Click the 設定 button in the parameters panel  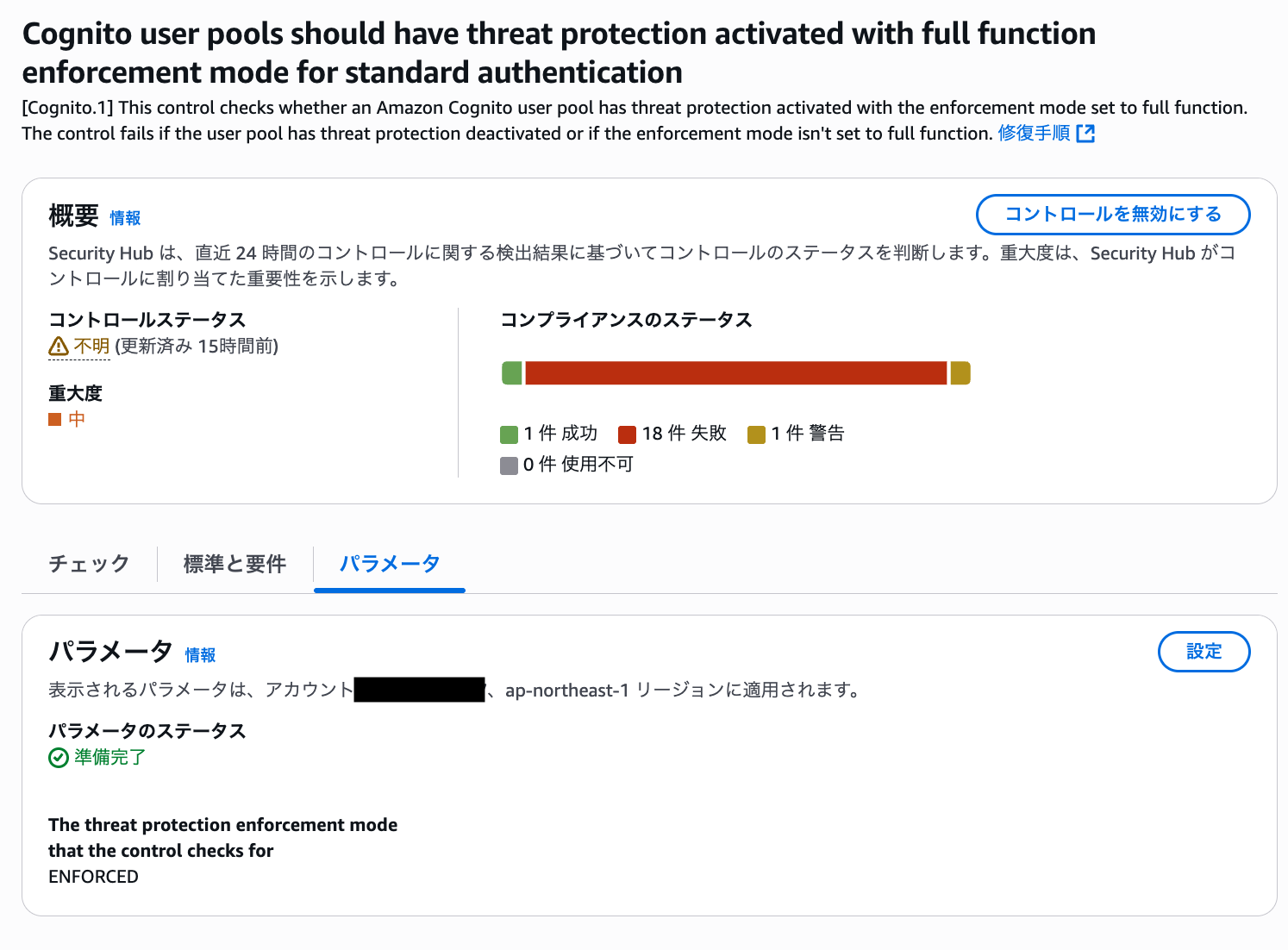1204,652
